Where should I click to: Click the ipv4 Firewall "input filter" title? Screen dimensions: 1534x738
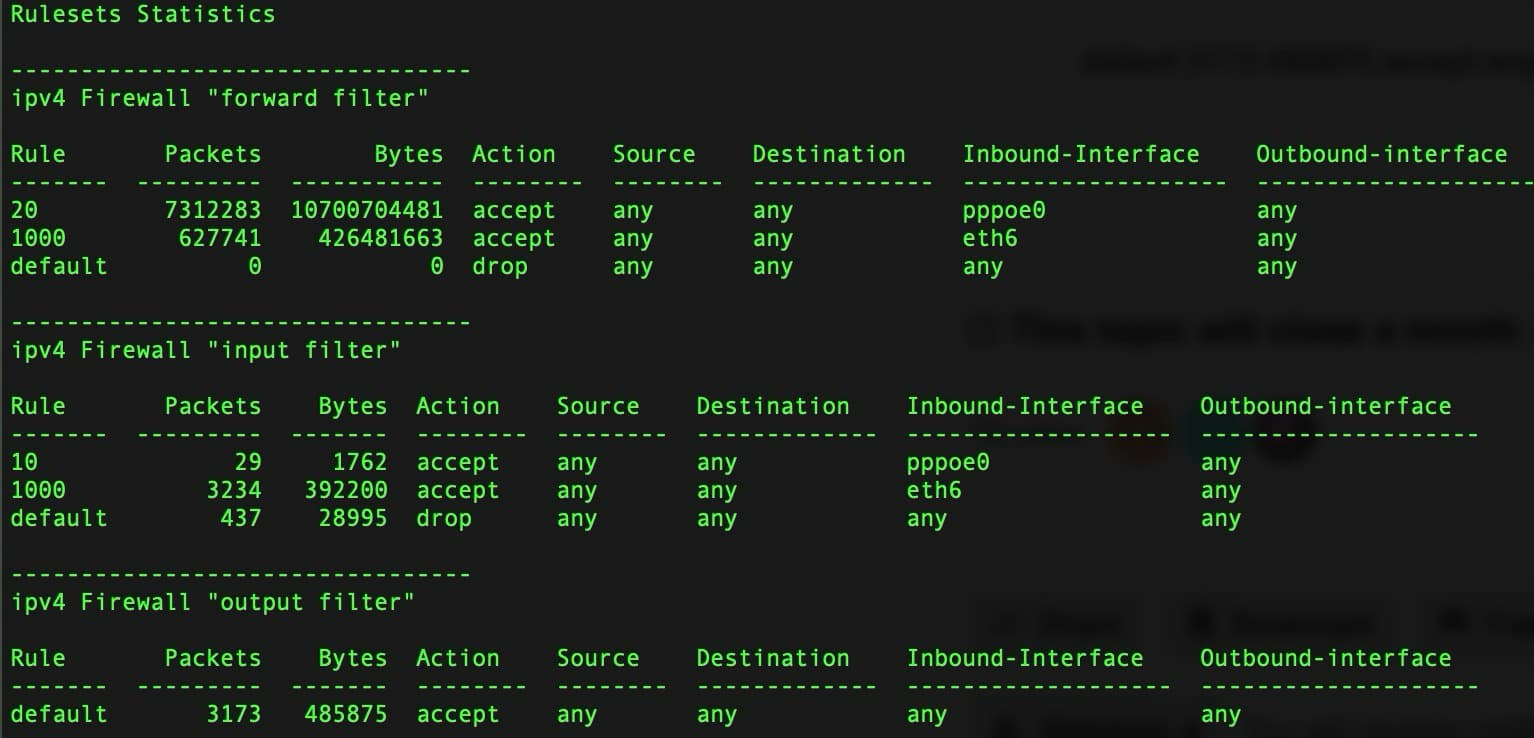tap(206, 350)
